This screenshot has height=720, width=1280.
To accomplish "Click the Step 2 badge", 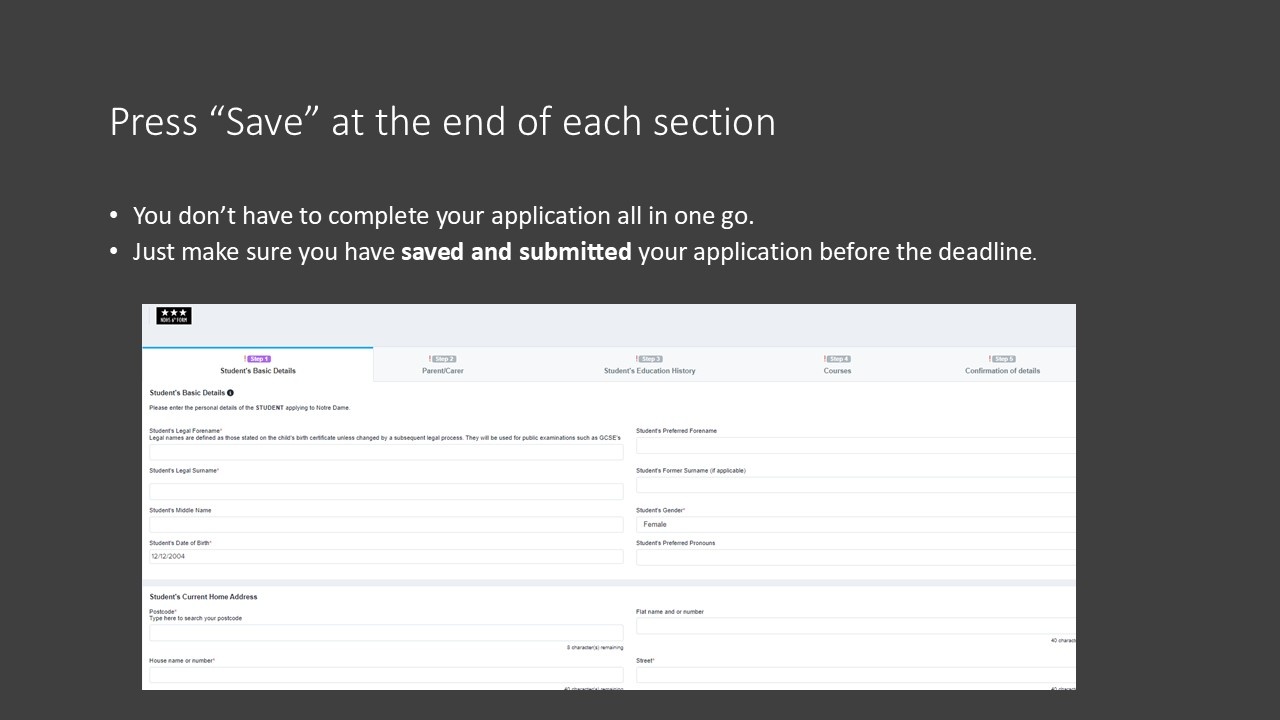I will pyautogui.click(x=443, y=359).
